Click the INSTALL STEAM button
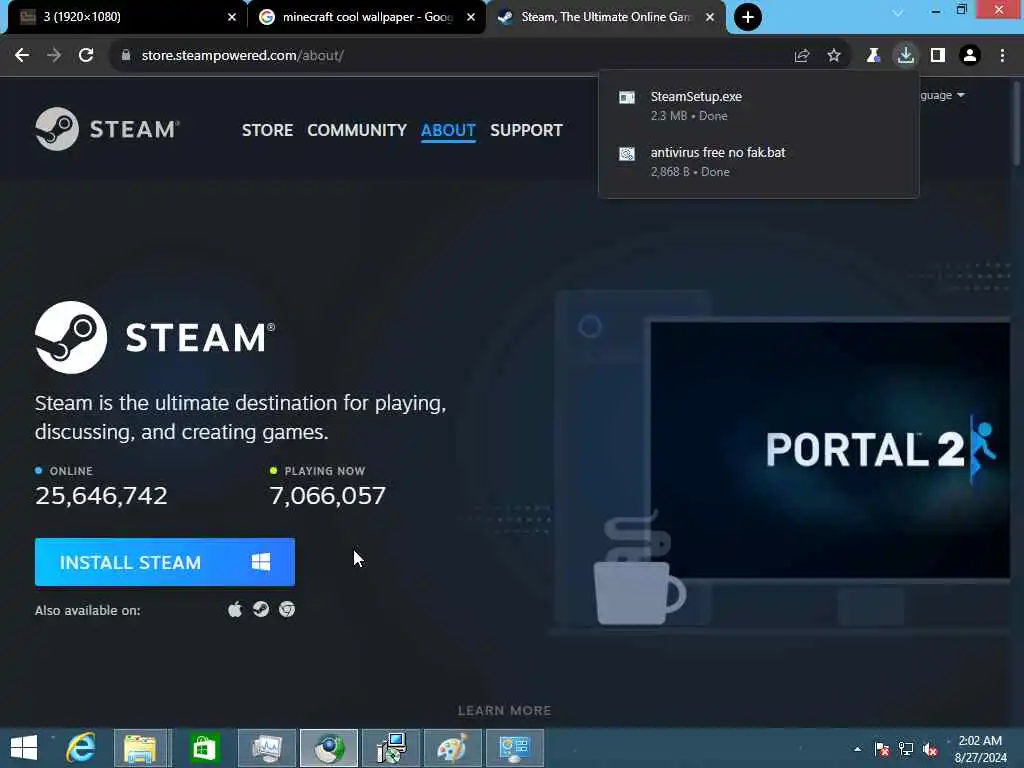This screenshot has width=1024, height=768. pos(165,562)
